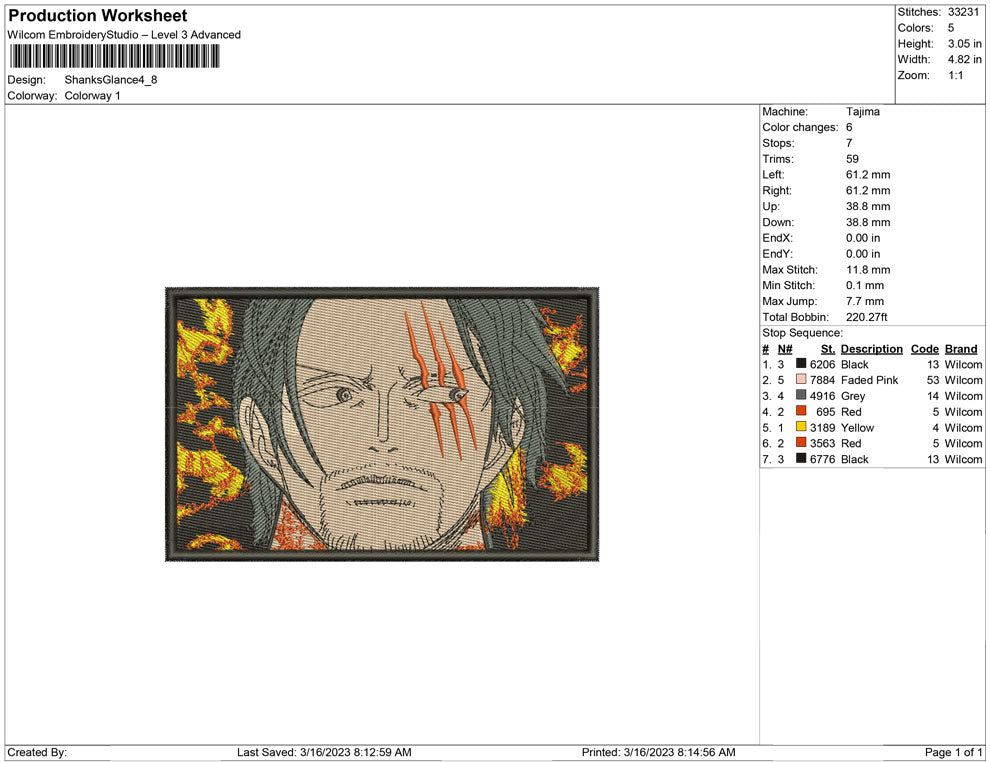Click the Trims value '59'
The width and height of the screenshot is (990, 762).
click(852, 158)
